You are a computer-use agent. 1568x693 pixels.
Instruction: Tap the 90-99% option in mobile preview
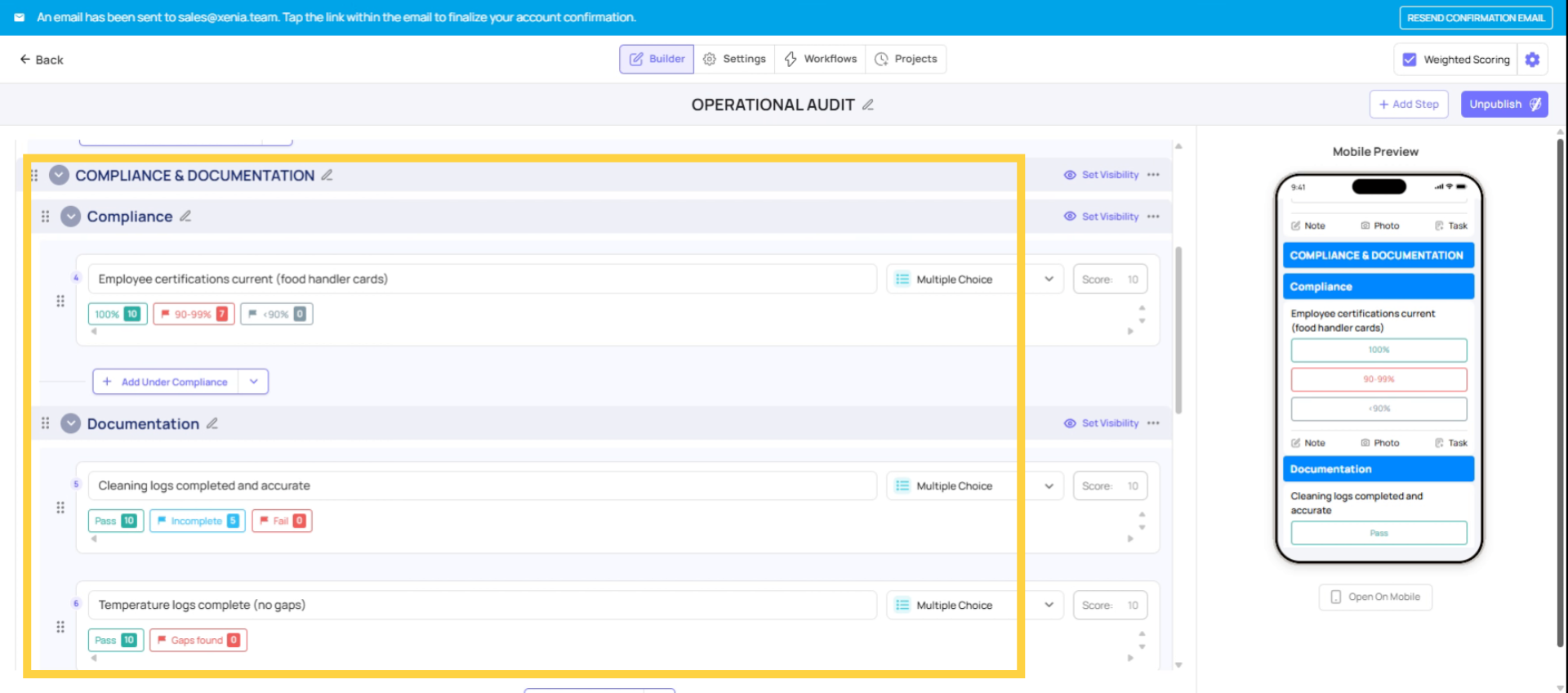1379,379
